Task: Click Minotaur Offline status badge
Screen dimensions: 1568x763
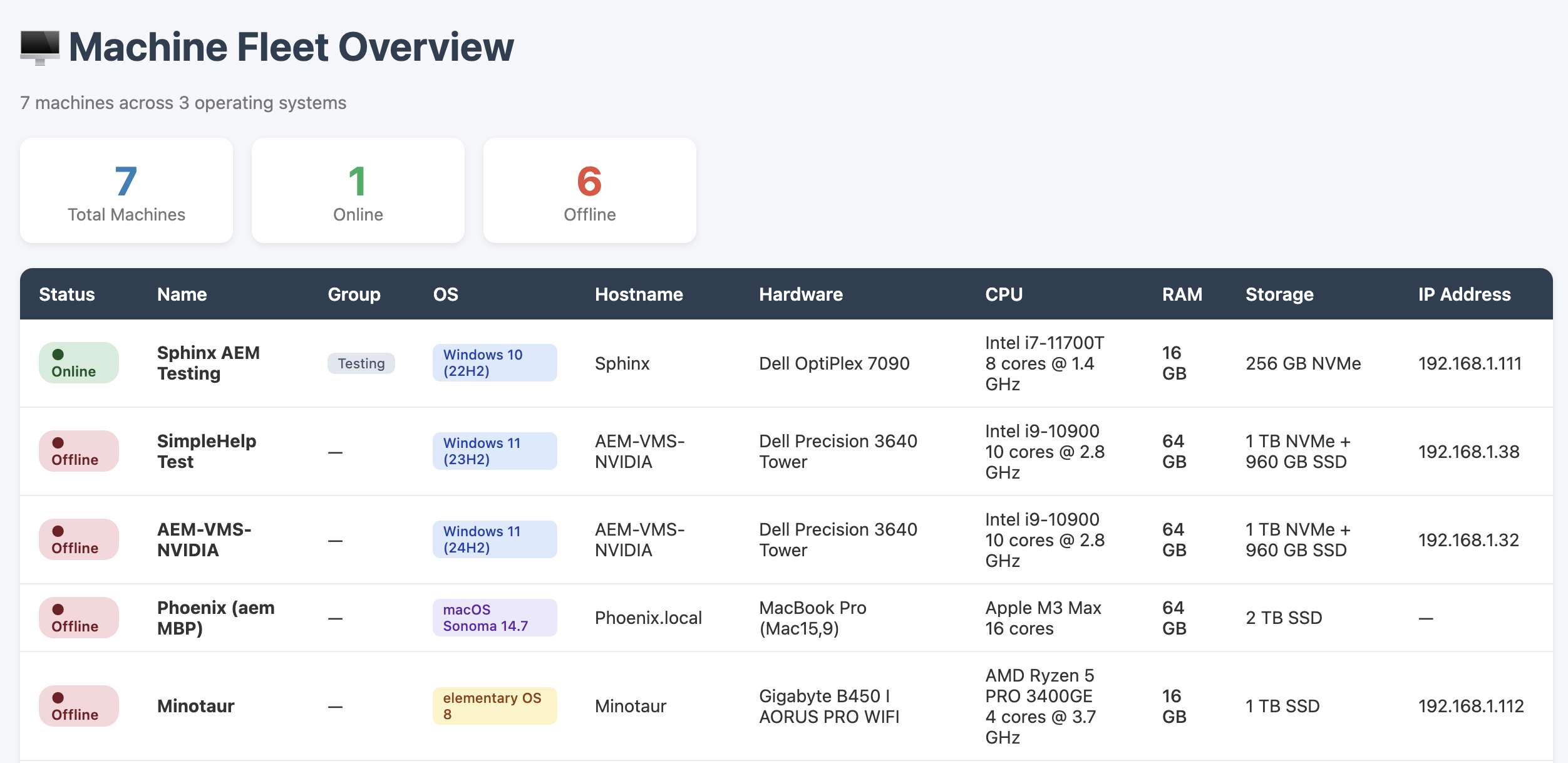Action: pos(79,706)
